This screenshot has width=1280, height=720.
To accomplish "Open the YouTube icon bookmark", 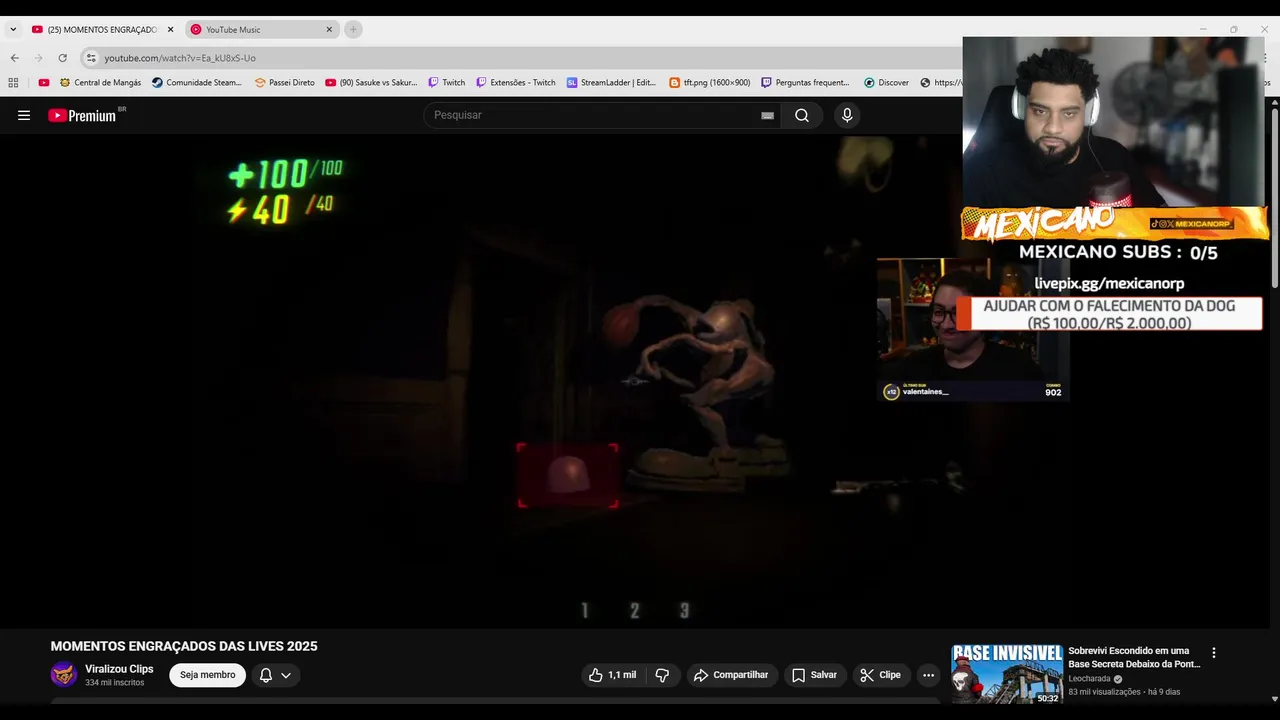I will 44,83.
